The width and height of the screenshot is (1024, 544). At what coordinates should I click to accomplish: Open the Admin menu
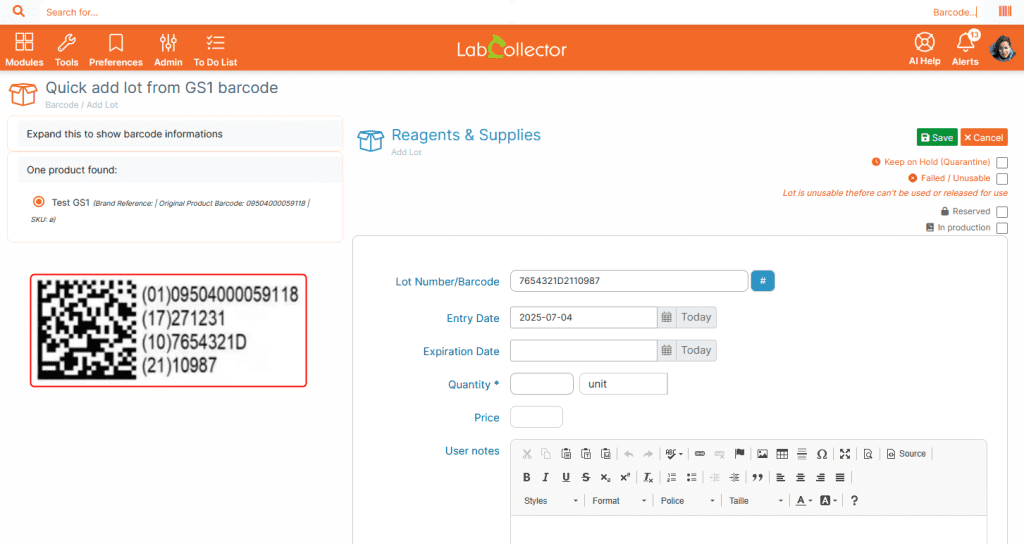tap(168, 50)
